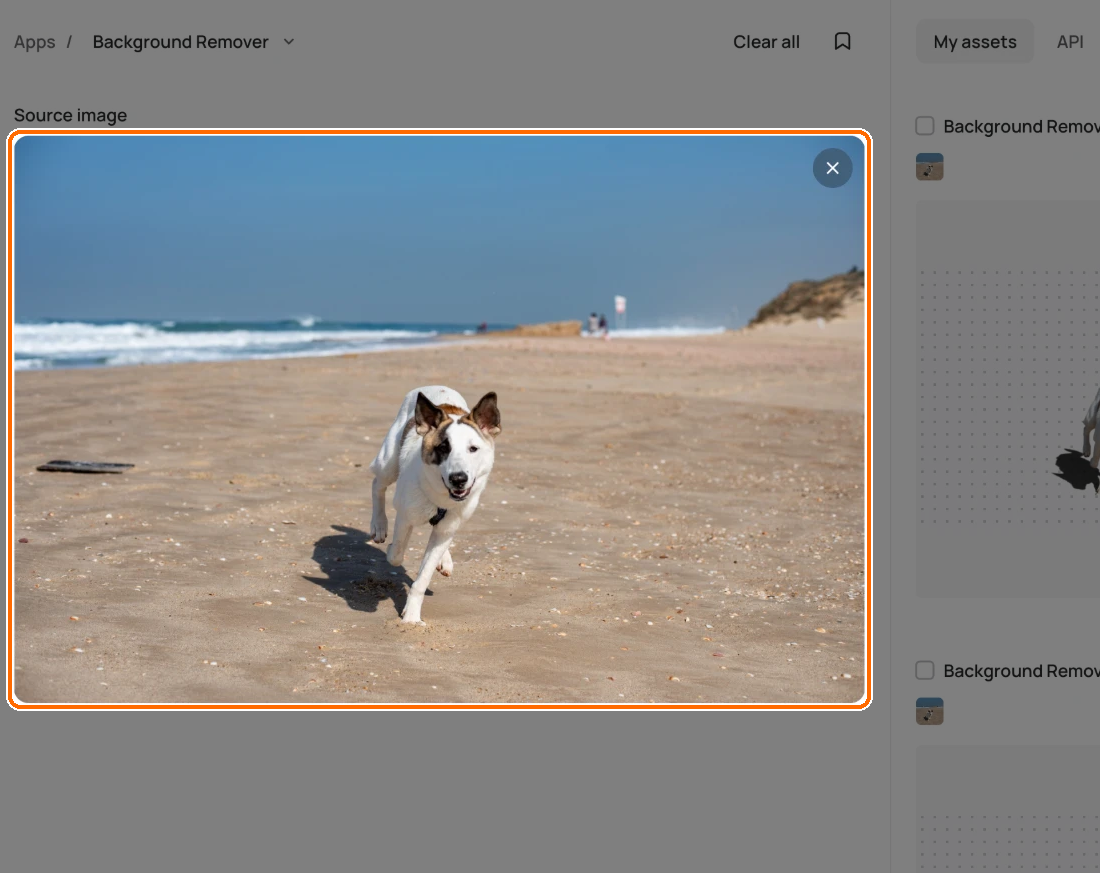This screenshot has height=873, width=1100.
Task: Click the Background Remover breadcrumb title
Action: coord(180,42)
